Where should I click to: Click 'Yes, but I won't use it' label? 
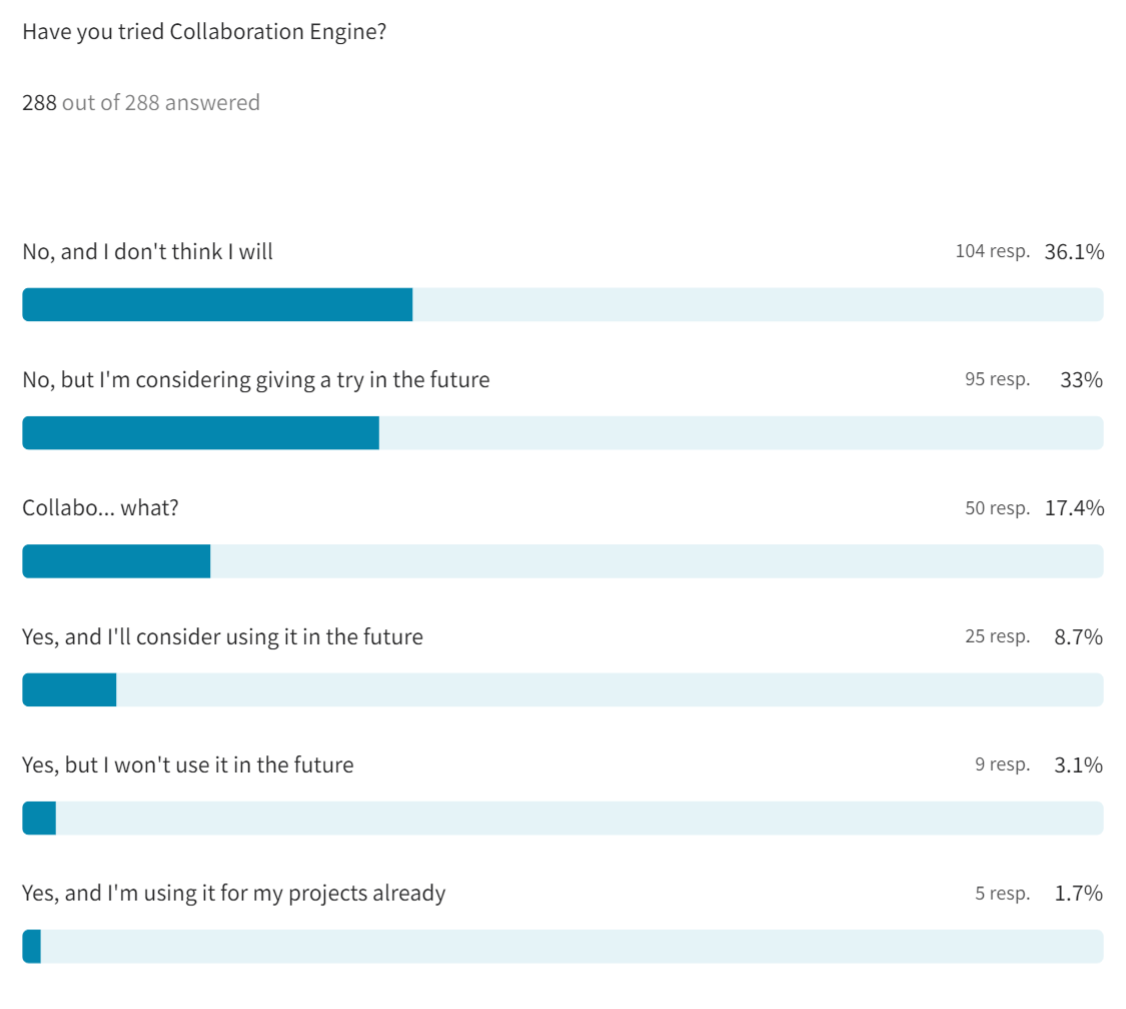coord(188,765)
